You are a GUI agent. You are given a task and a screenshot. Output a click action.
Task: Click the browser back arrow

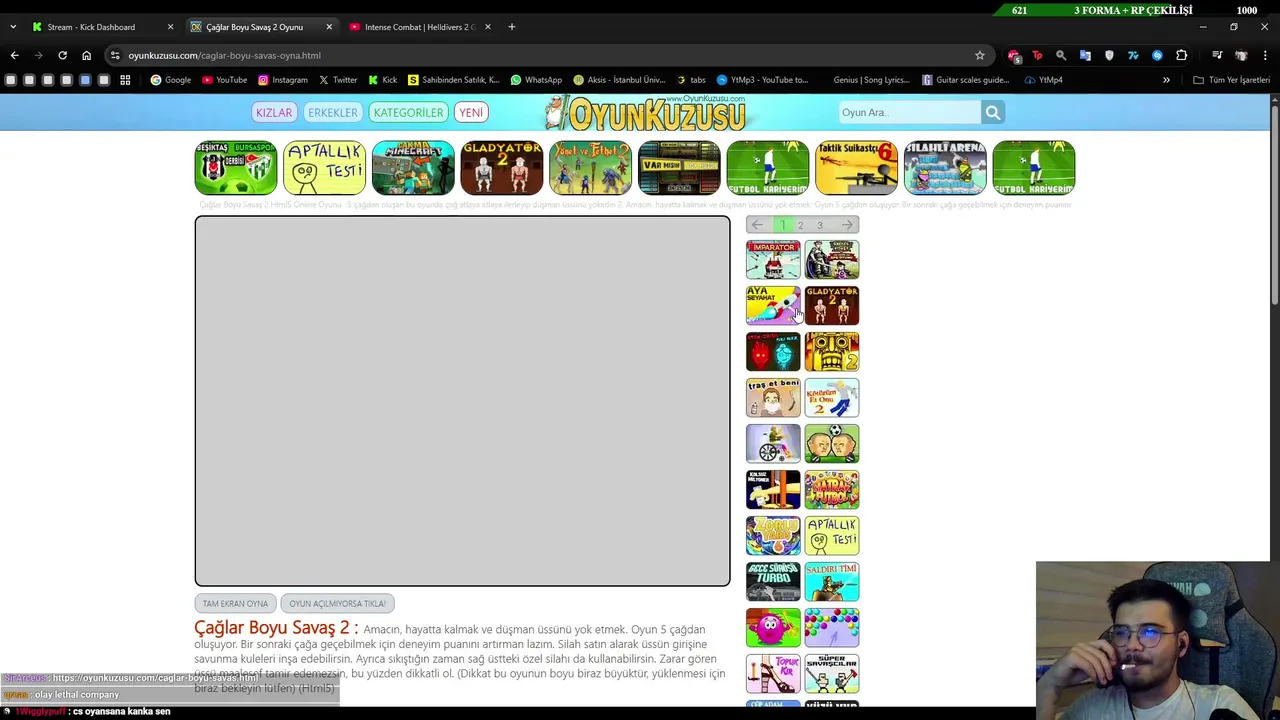point(14,55)
